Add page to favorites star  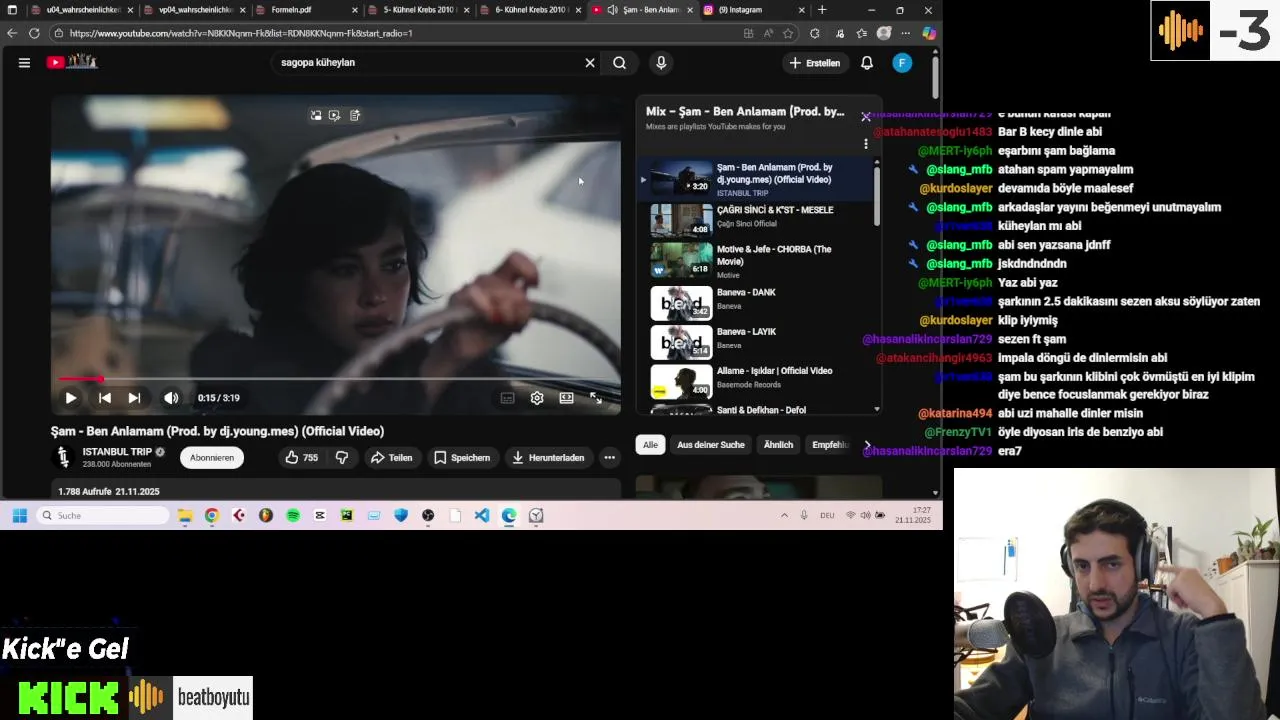click(788, 33)
